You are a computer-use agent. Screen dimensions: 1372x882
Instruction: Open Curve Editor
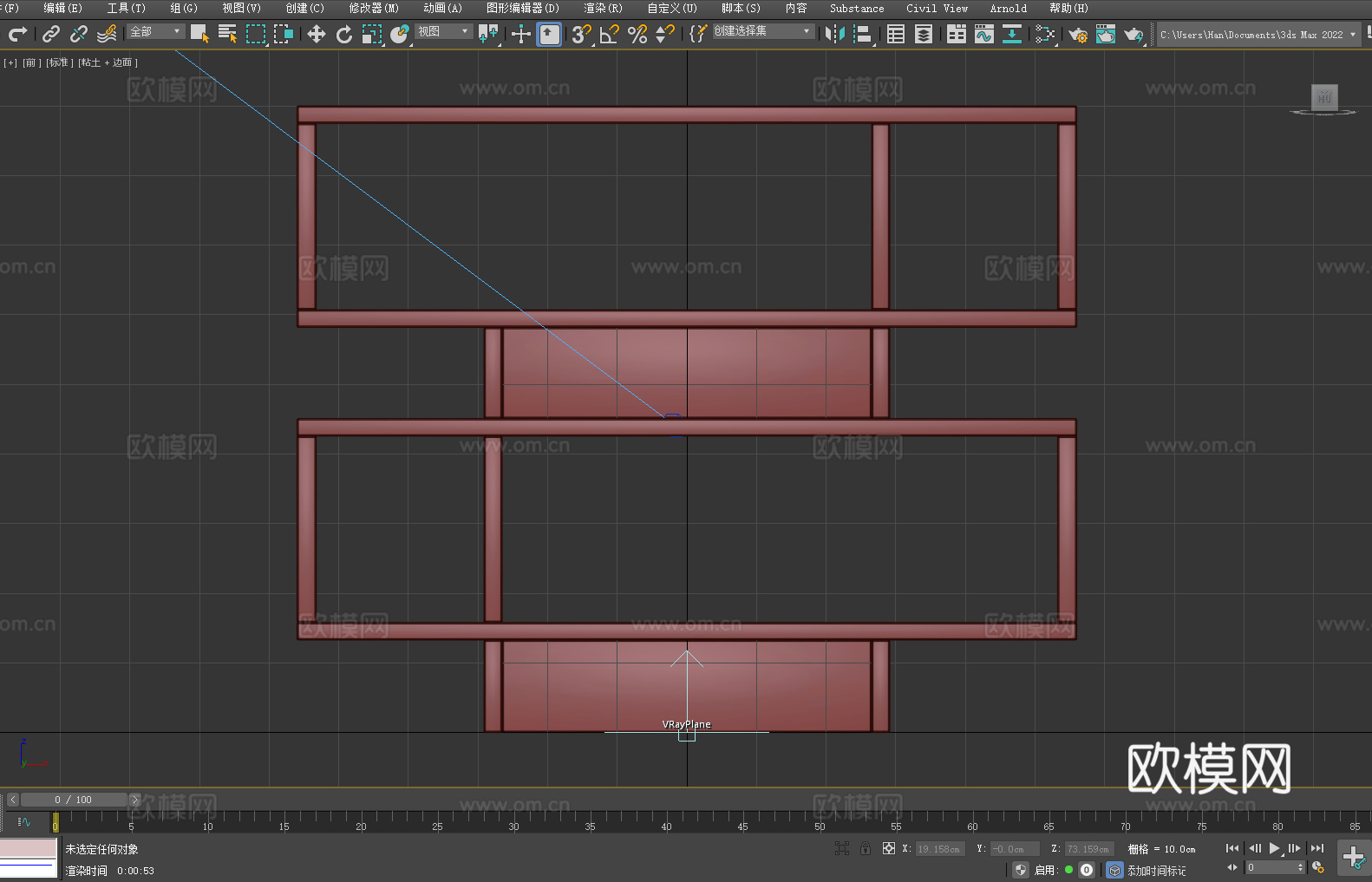pyautogui.click(x=984, y=34)
